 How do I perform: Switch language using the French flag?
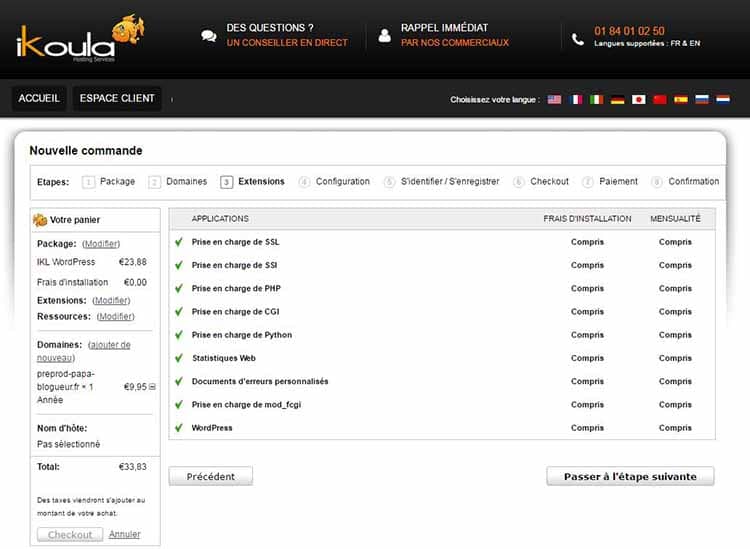coord(575,100)
